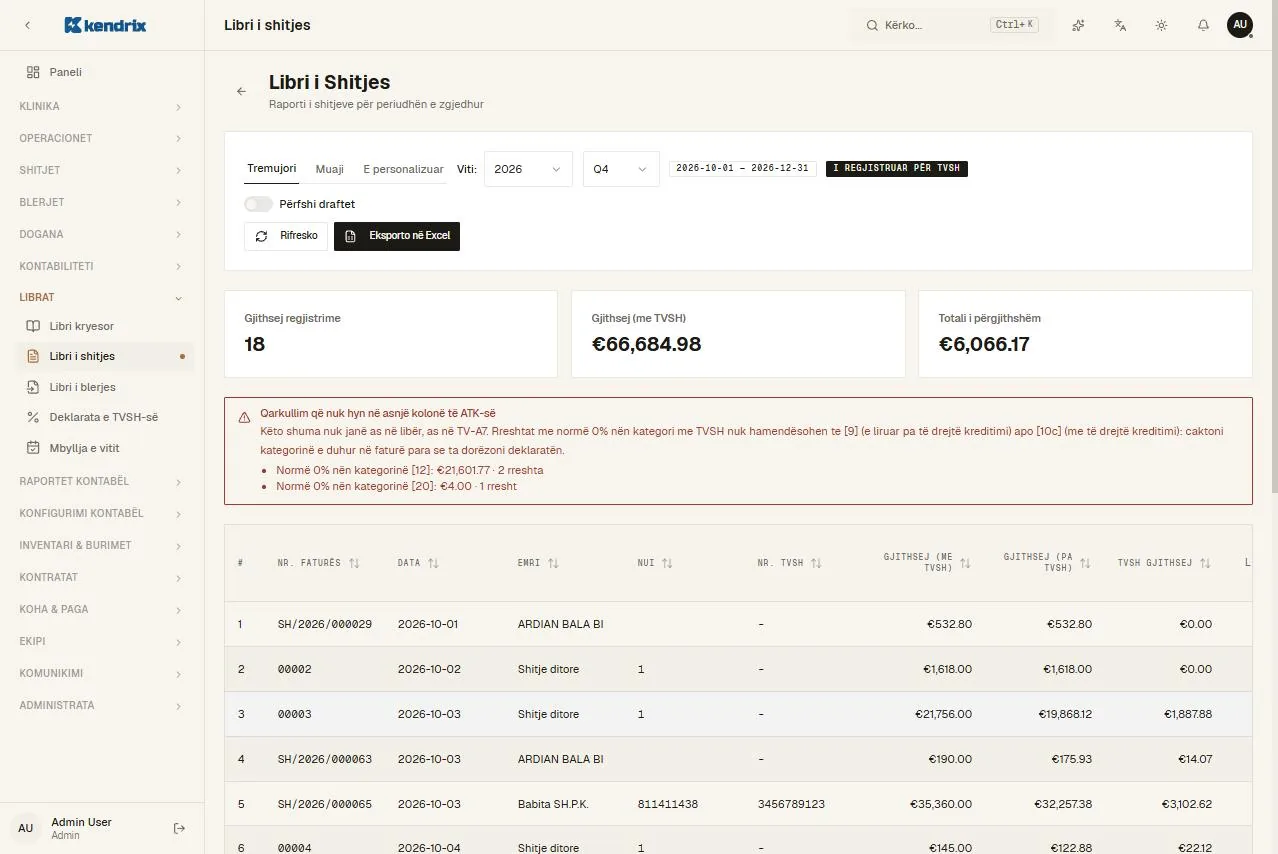
Task: Switch to the Muaji tab
Action: pyautogui.click(x=330, y=169)
